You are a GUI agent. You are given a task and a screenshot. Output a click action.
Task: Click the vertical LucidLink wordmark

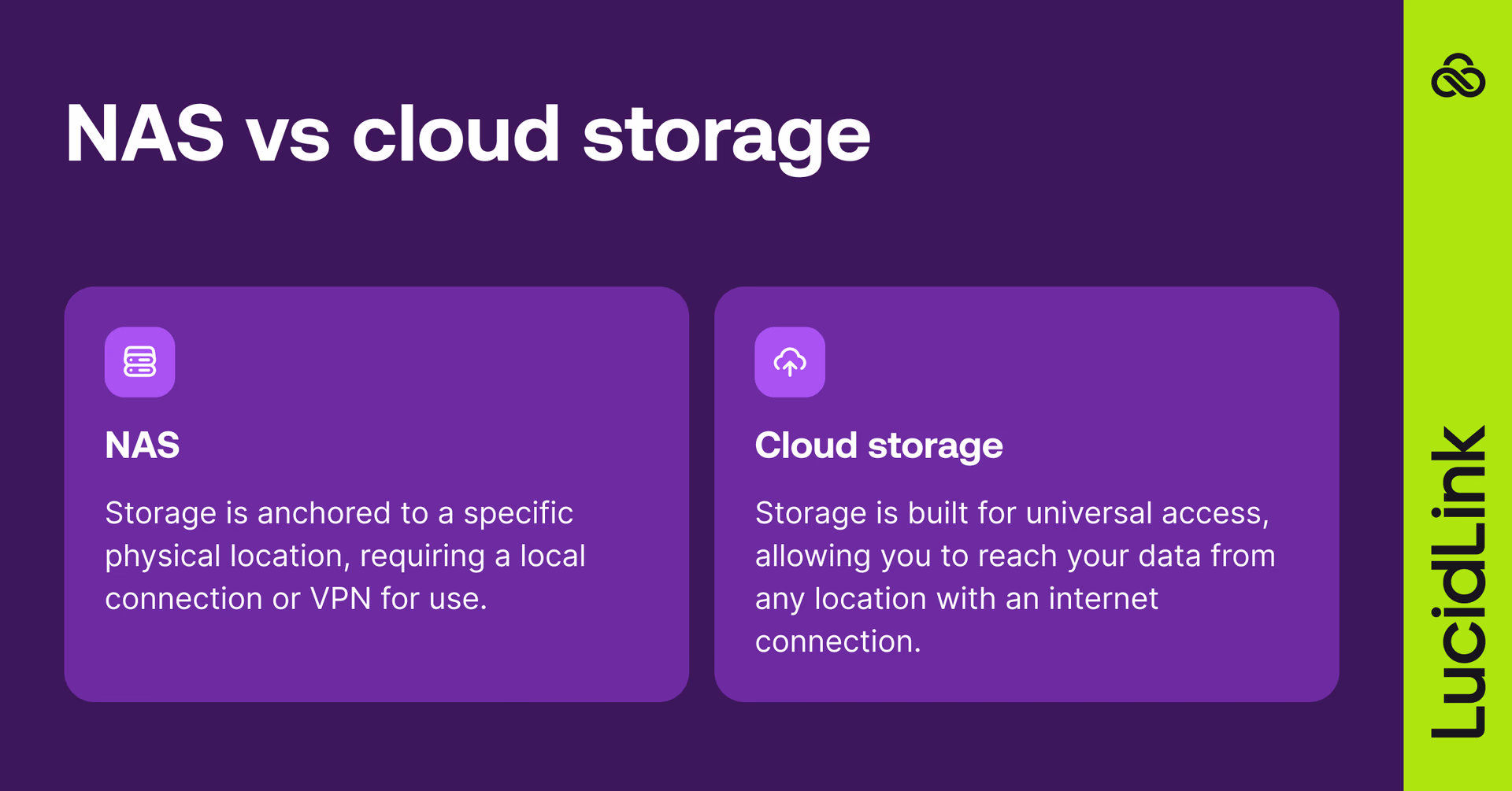[1458, 582]
